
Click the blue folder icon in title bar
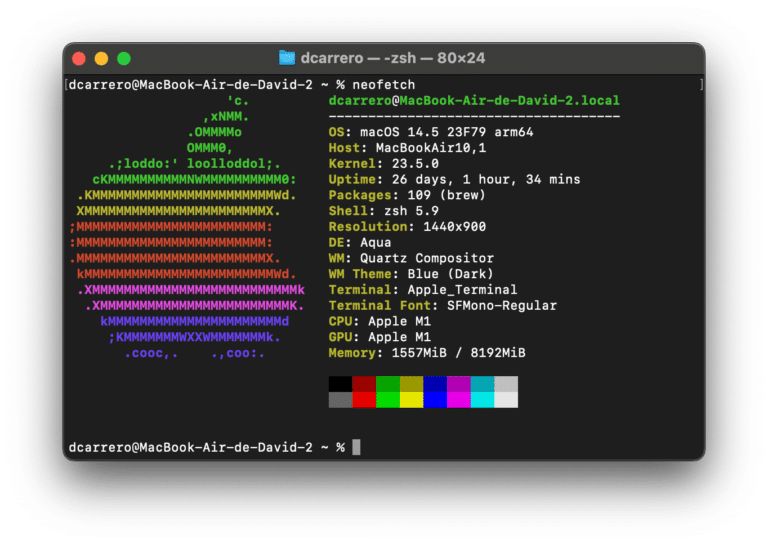click(x=287, y=58)
